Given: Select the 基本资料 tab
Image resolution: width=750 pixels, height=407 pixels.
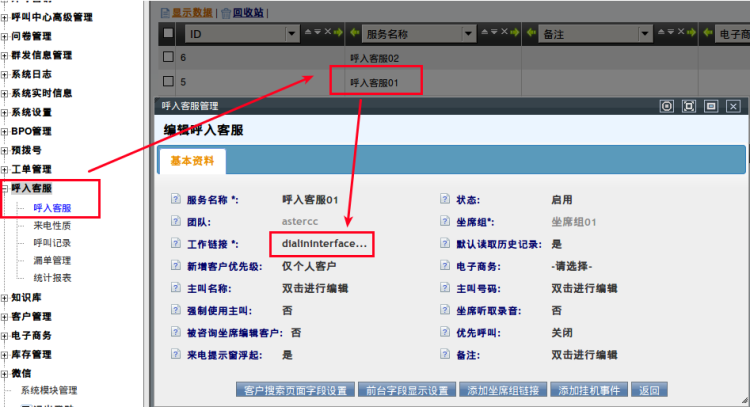Looking at the screenshot, I should click(192, 161).
